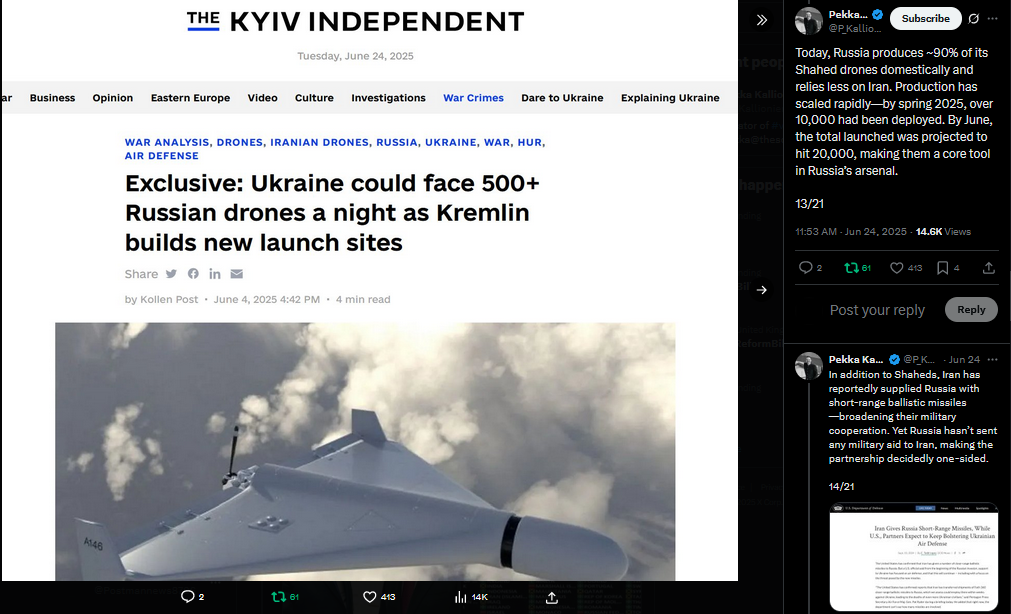Open Dare to Ukraine nav item
This screenshot has height=614, width=1011.
[x=562, y=98]
